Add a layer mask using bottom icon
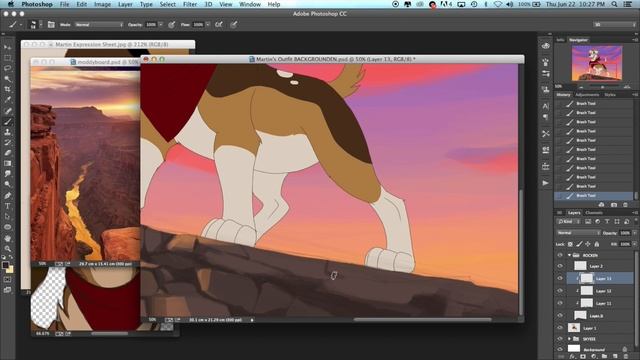The width and height of the screenshot is (640, 360). pyautogui.click(x=583, y=356)
